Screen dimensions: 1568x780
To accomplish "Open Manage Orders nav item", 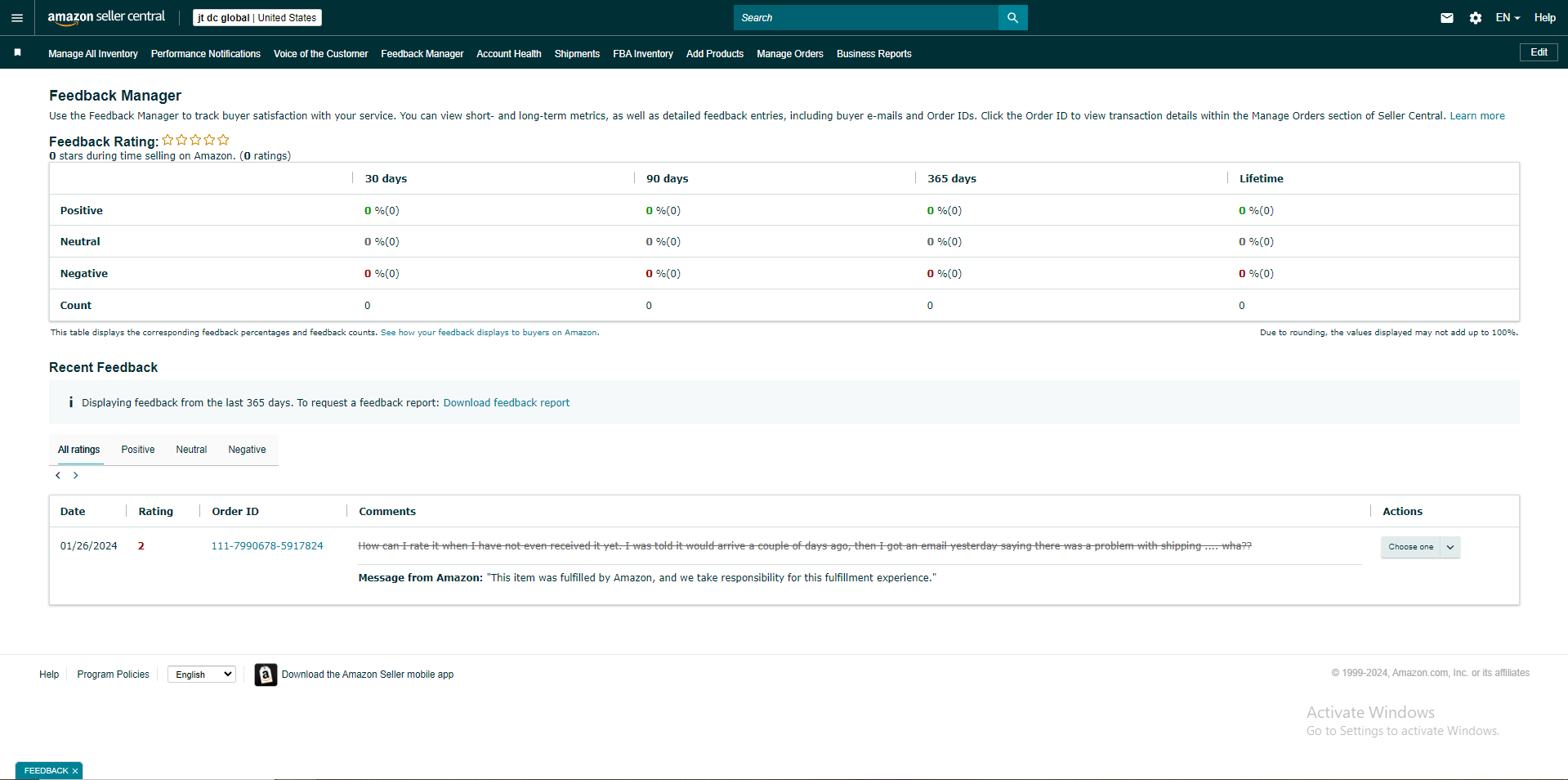I will (790, 54).
